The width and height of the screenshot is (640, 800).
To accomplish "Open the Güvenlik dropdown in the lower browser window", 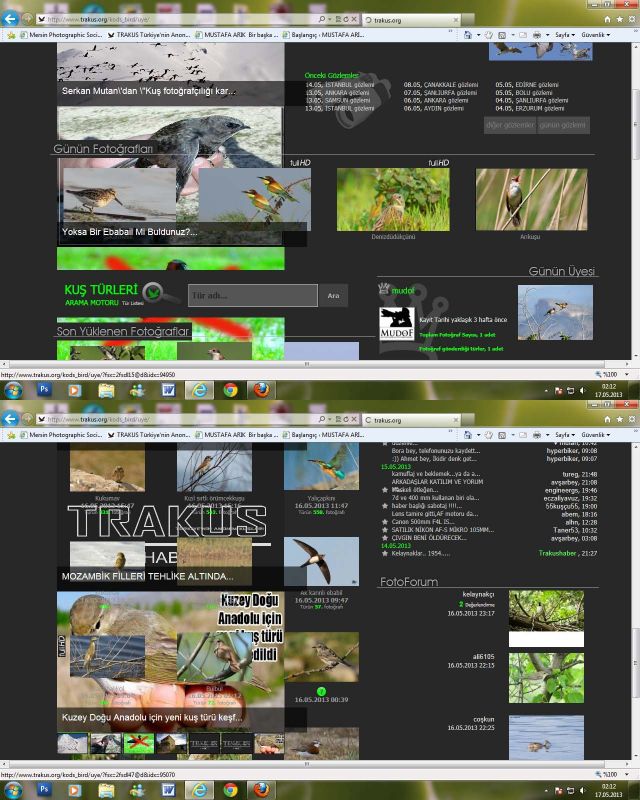I will click(x=597, y=435).
